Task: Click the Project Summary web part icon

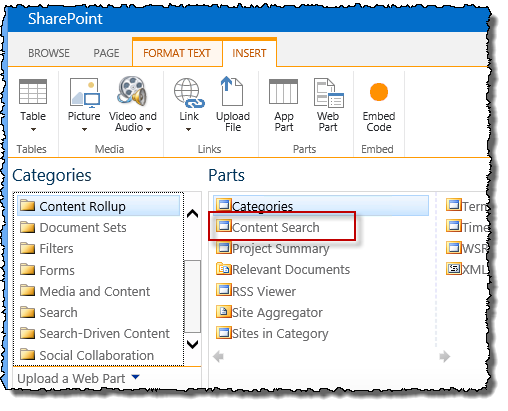Action: [x=224, y=247]
